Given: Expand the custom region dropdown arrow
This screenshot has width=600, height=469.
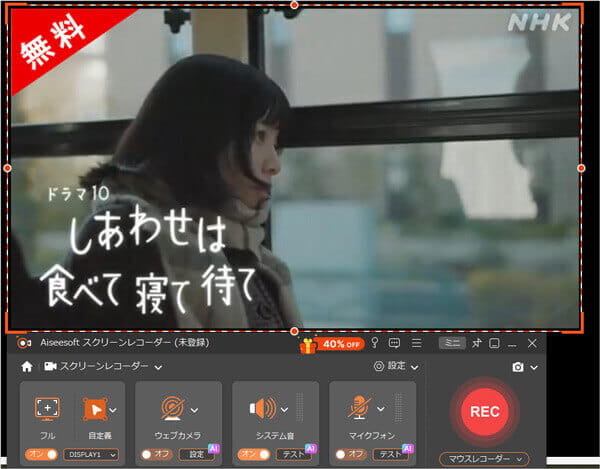Looking at the screenshot, I should (113, 410).
